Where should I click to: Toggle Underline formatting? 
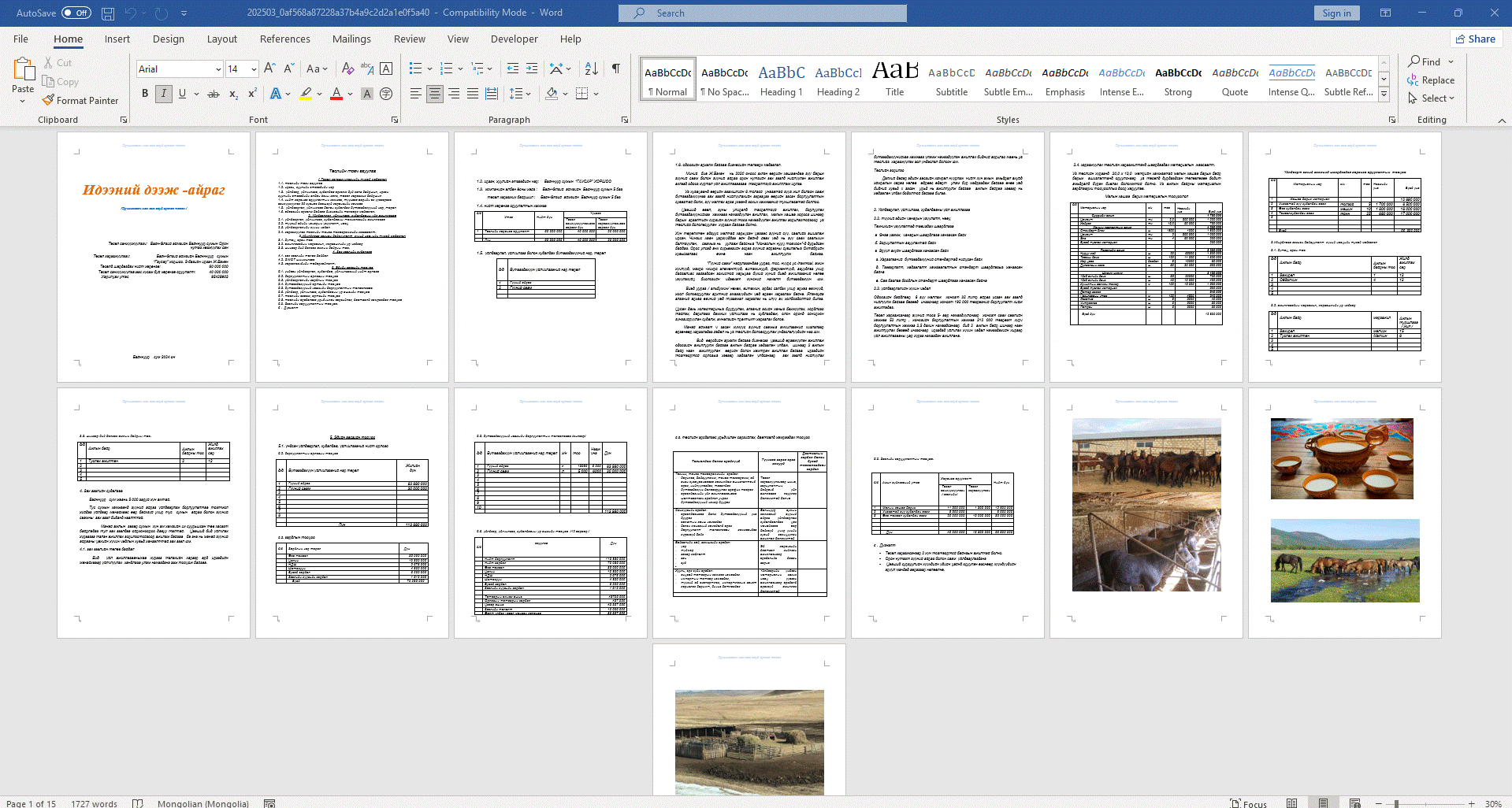[x=182, y=94]
